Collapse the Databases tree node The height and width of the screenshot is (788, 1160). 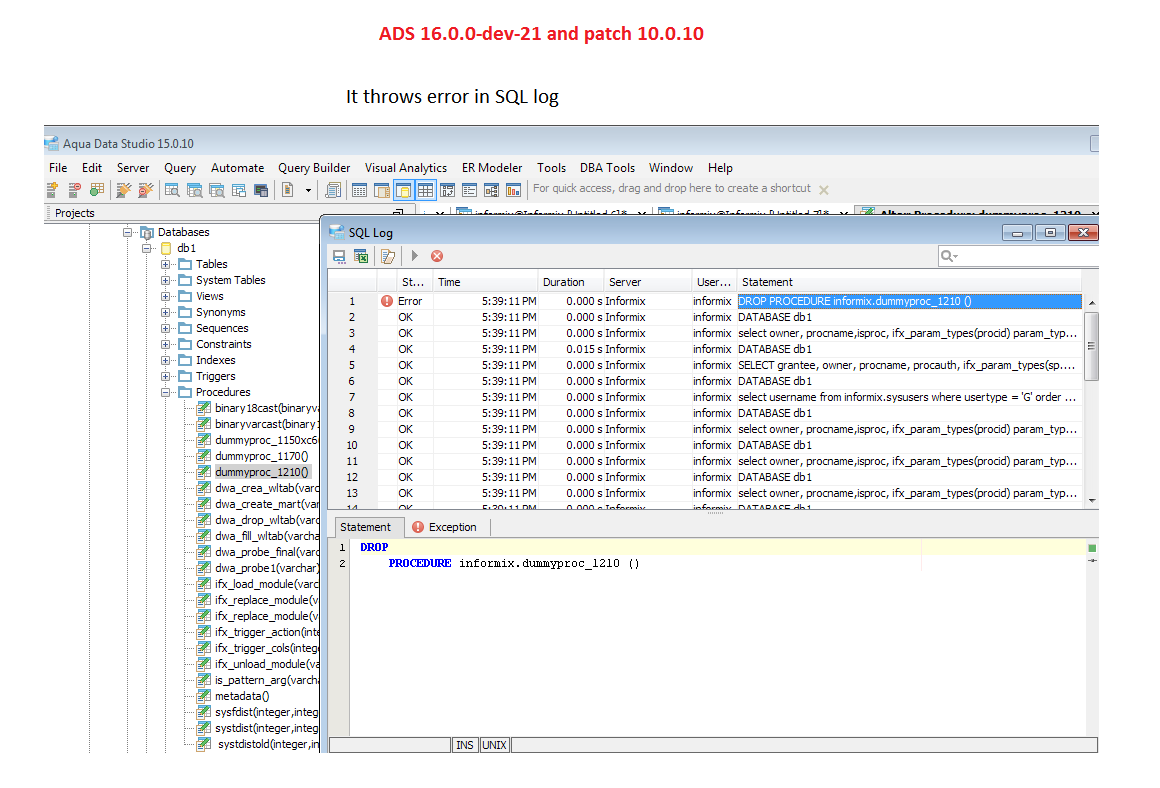[127, 232]
